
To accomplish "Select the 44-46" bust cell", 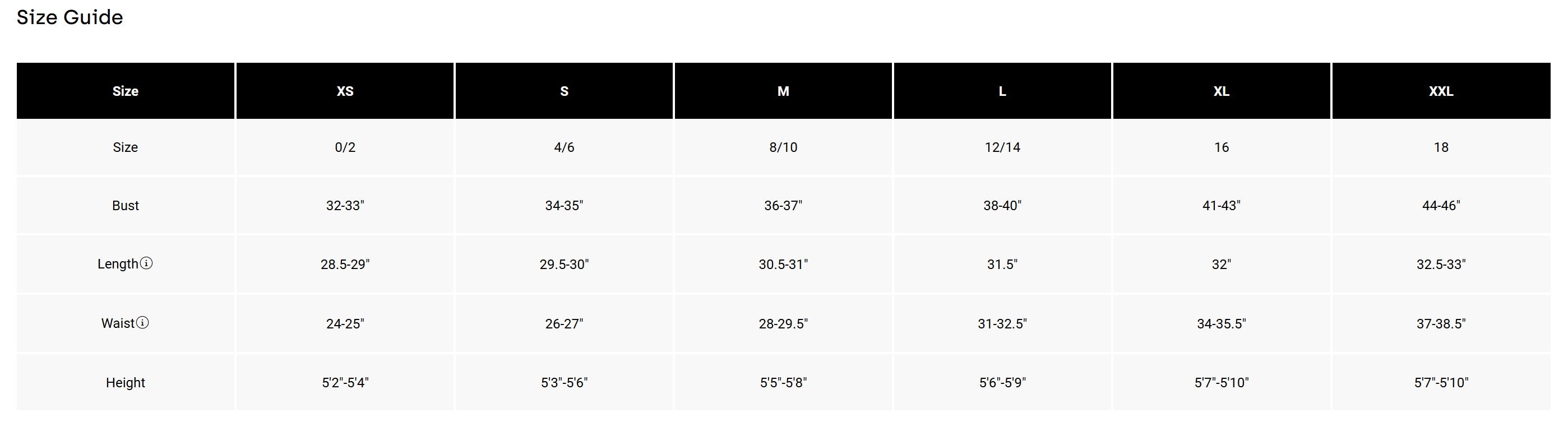I will (x=1441, y=206).
